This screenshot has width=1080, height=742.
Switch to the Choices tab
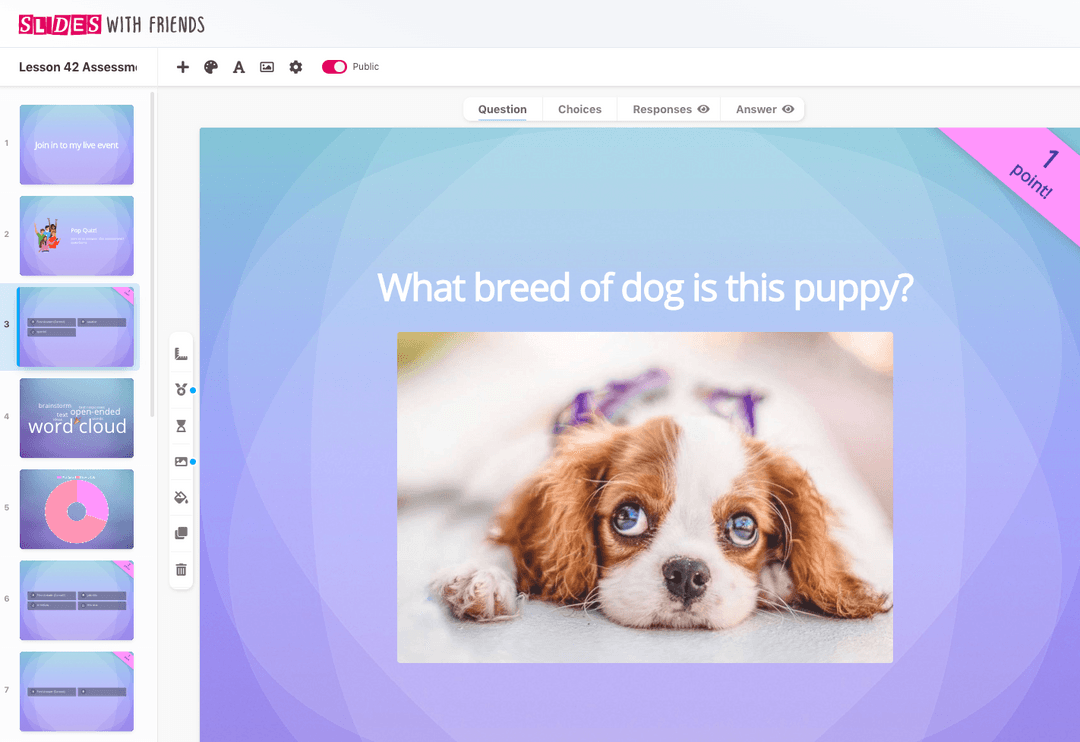579,108
